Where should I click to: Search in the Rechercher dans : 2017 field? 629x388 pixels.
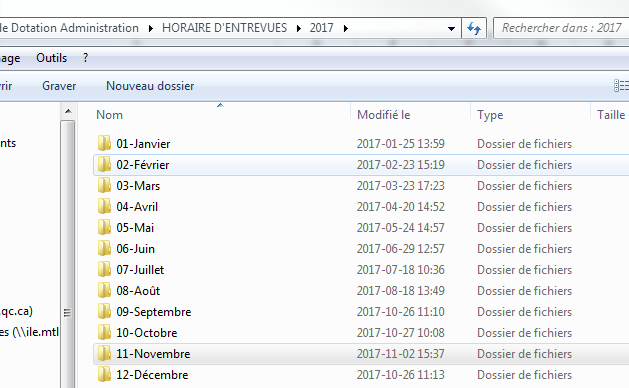coord(561,28)
